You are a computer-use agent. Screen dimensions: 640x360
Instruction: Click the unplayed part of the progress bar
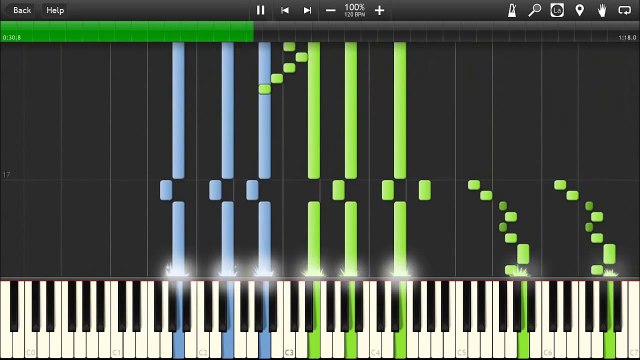coord(446,31)
